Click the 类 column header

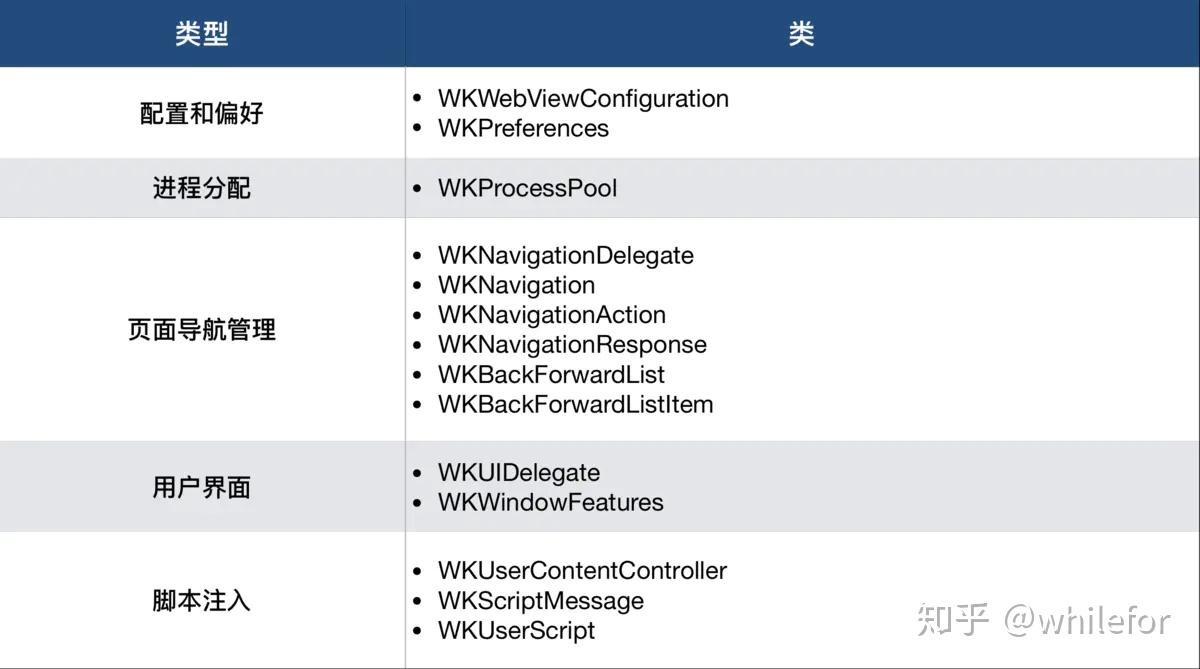point(801,34)
